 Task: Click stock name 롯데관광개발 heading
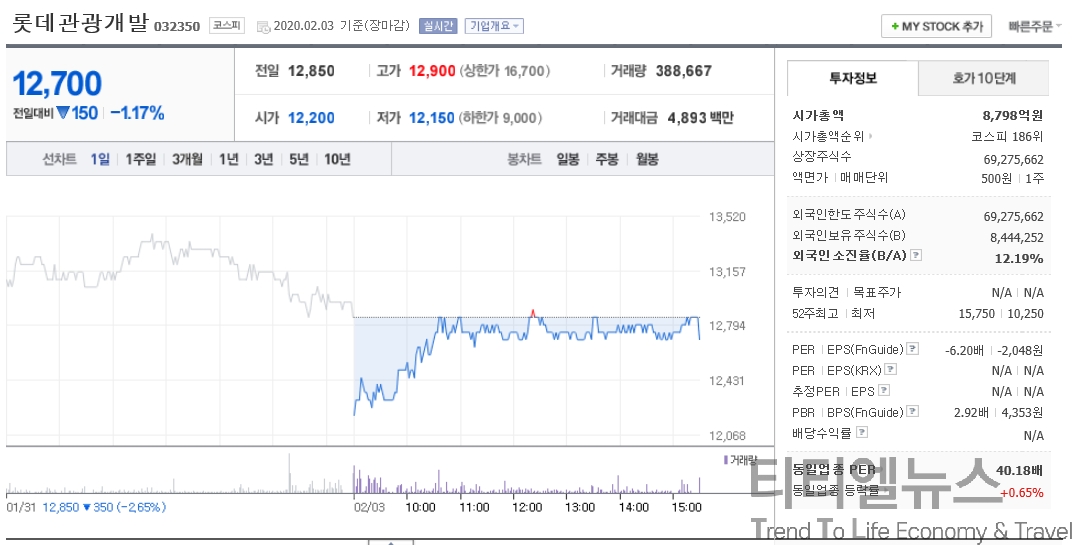(x=80, y=23)
